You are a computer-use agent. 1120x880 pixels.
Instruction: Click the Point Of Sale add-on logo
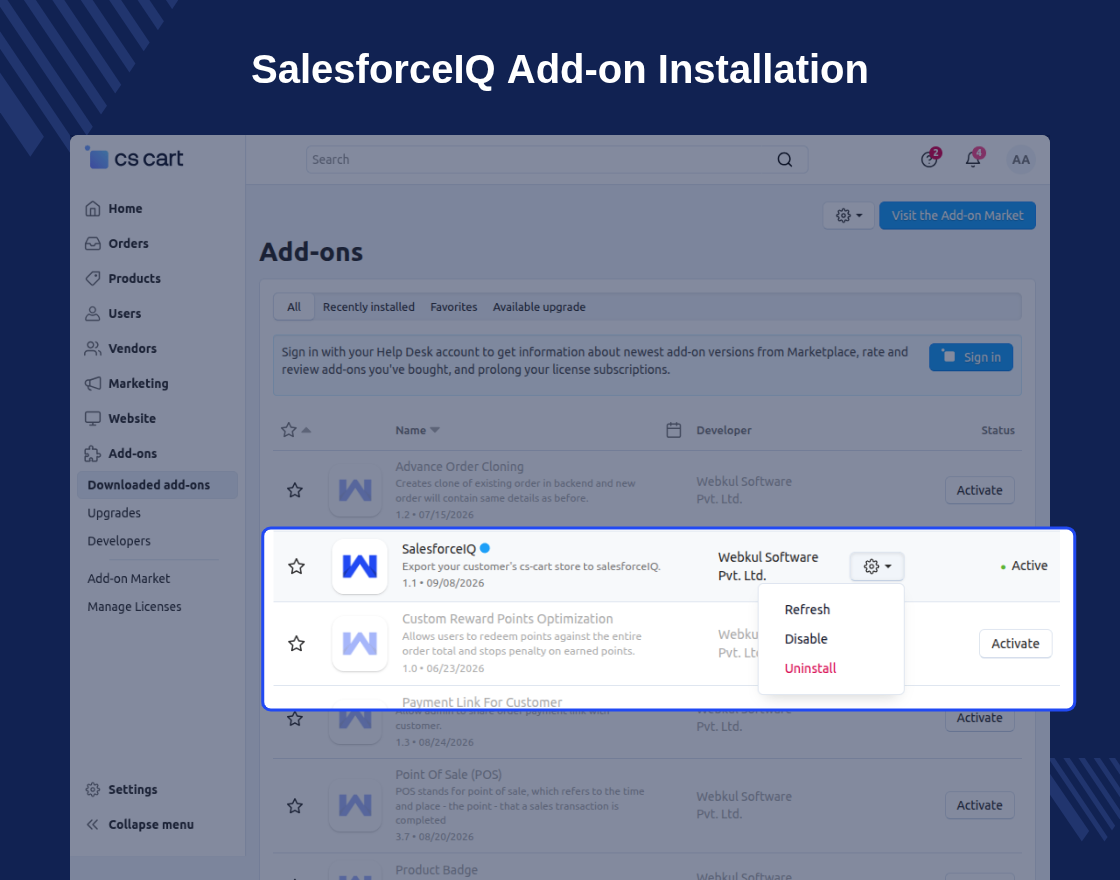[355, 805]
